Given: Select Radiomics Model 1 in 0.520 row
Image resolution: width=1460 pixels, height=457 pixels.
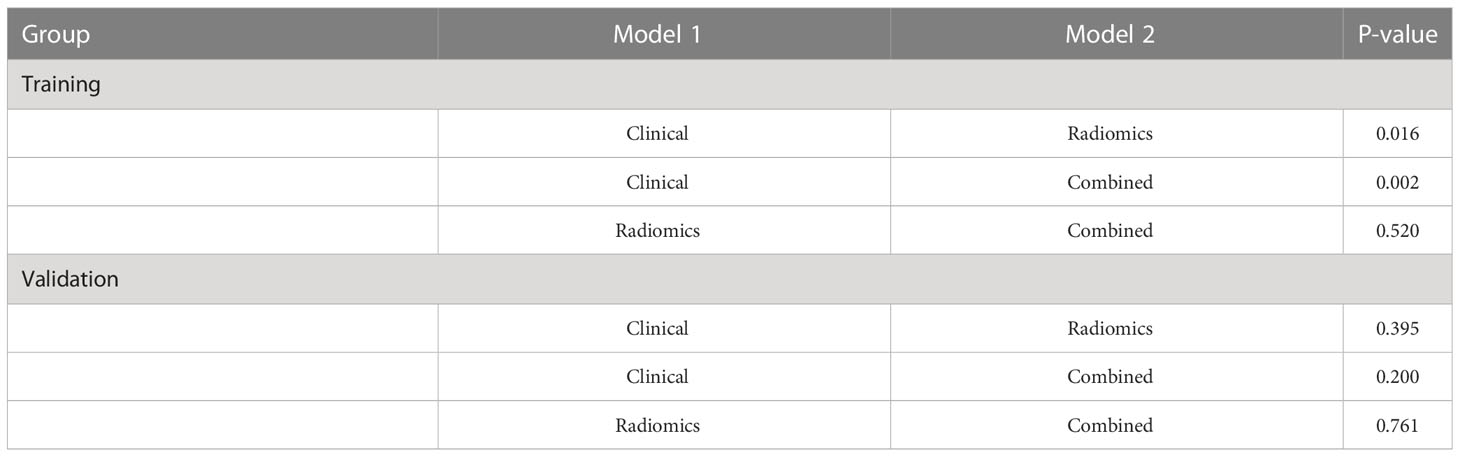Looking at the screenshot, I should 657,231.
